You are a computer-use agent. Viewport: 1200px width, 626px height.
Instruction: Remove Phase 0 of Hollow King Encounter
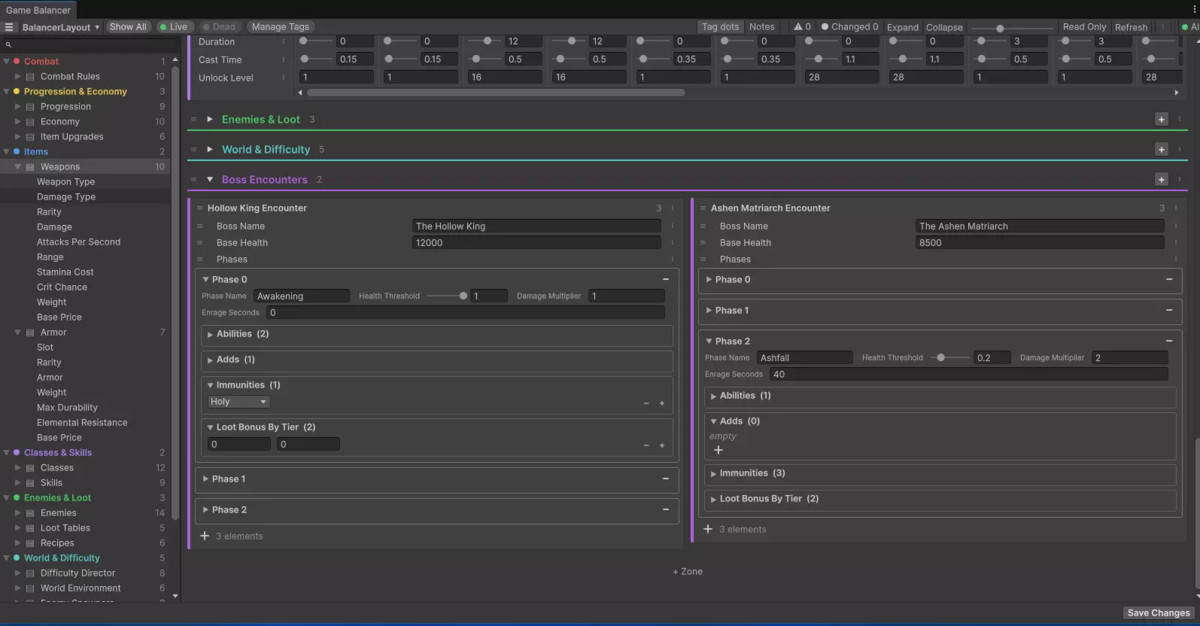point(666,280)
